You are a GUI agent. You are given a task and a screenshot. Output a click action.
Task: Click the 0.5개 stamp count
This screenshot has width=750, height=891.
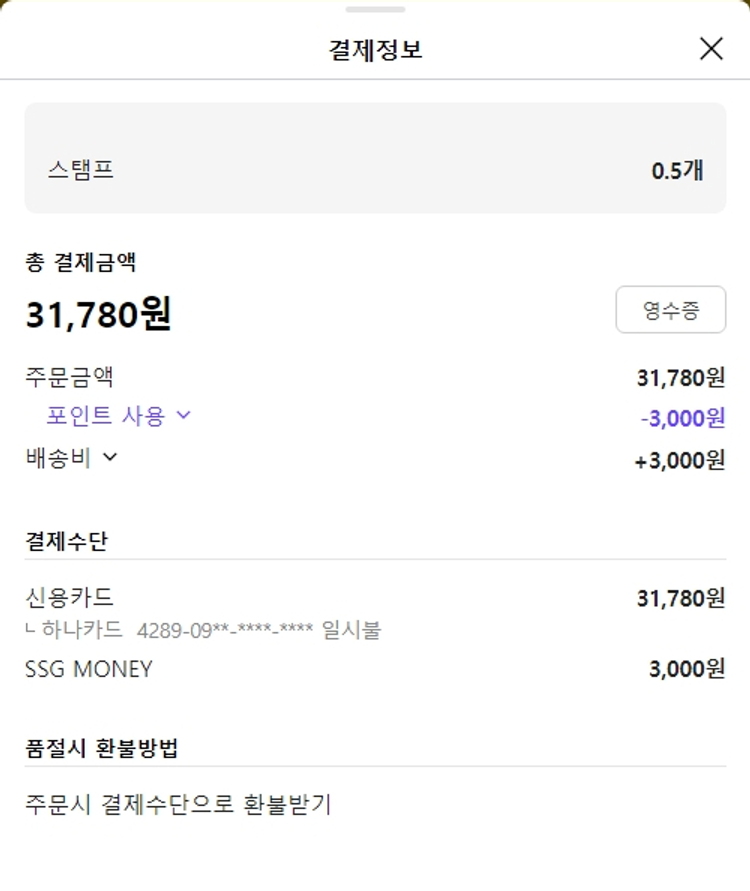[677, 171]
